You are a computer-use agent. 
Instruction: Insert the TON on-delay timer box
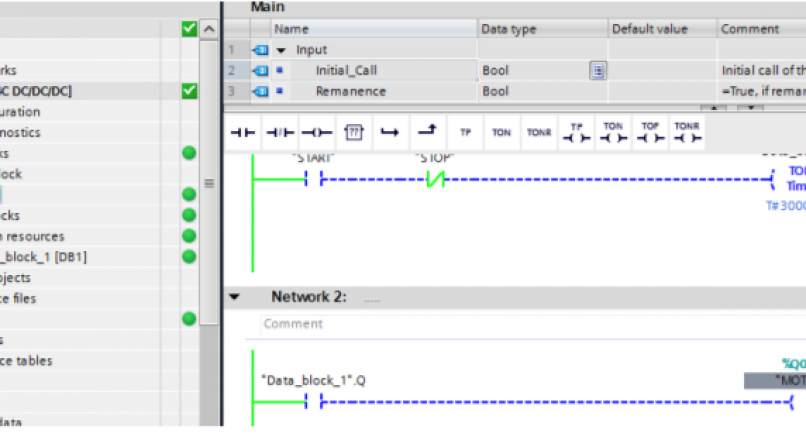point(500,132)
